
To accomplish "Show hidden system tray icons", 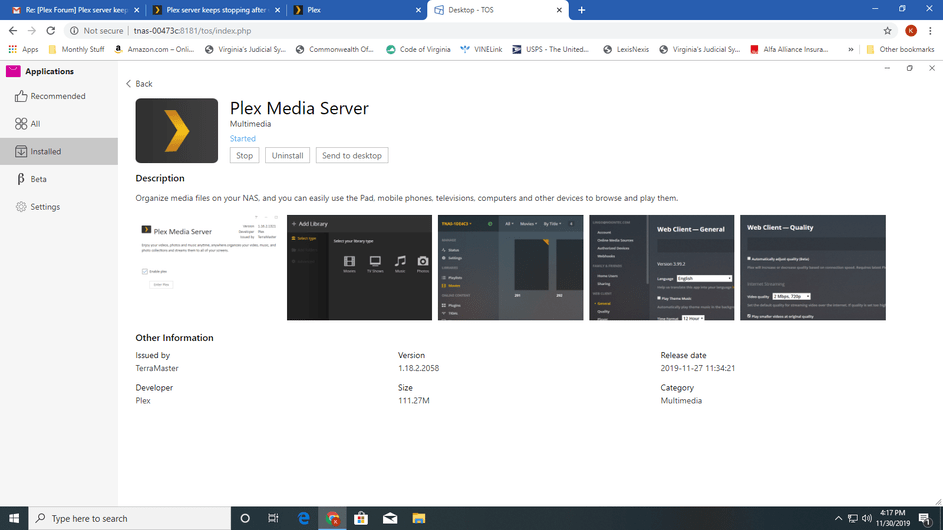I will [838, 518].
